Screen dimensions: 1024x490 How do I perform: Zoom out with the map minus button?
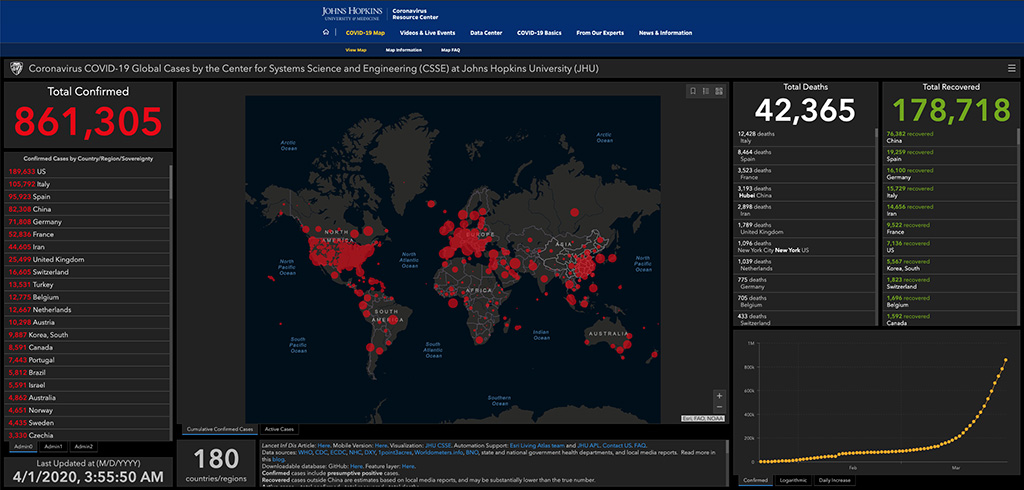(x=719, y=407)
